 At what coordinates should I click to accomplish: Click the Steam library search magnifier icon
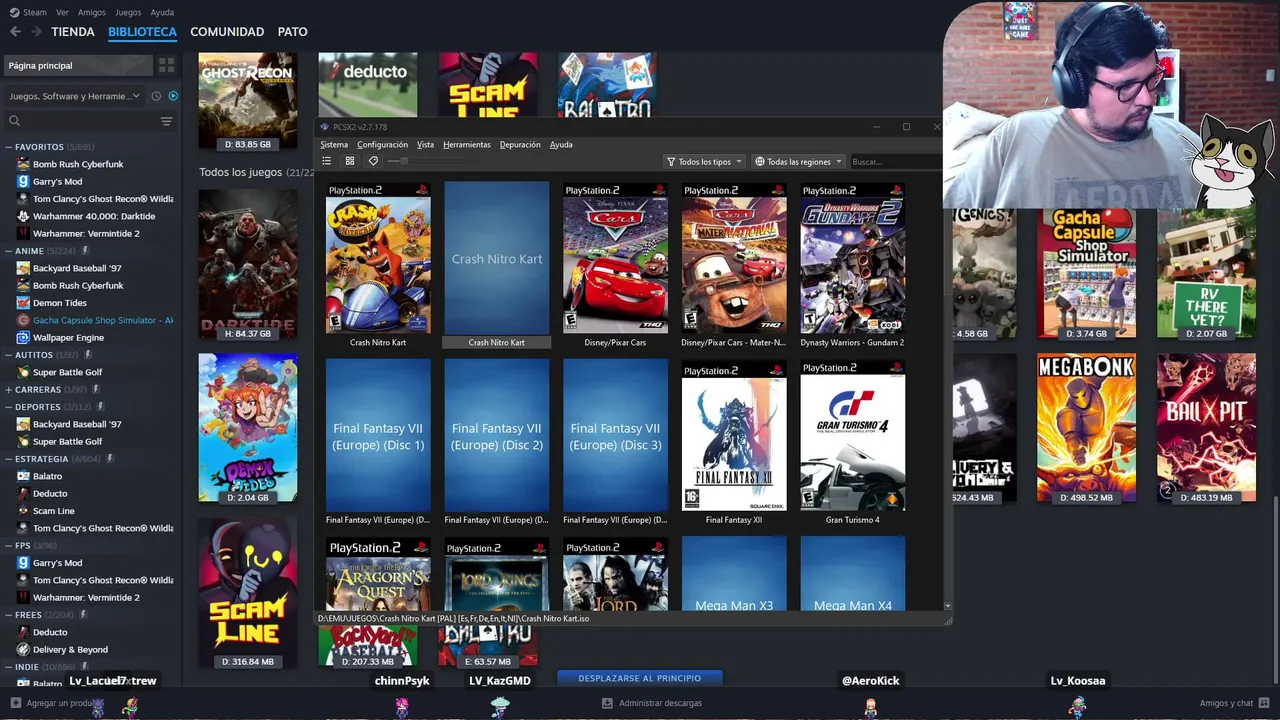14,121
